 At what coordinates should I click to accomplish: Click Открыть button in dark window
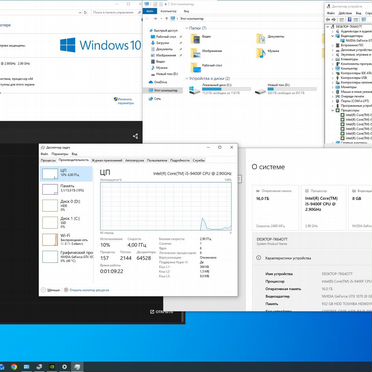tap(162, 312)
